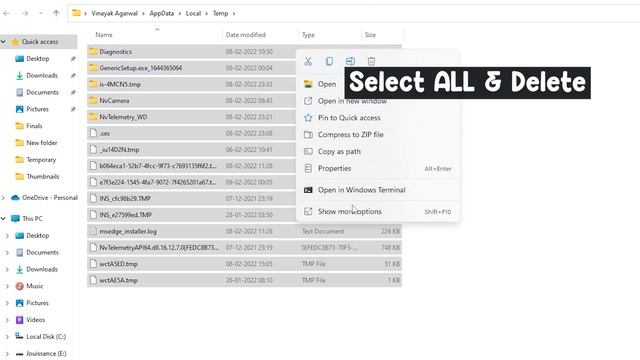Image resolution: width=640 pixels, height=360 pixels.
Task: Go up one folder level
Action: 56,13
